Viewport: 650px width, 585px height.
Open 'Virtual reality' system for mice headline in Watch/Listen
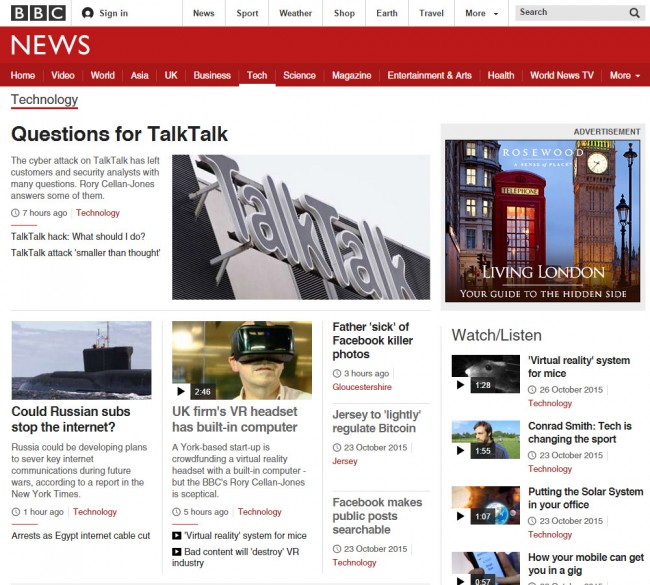point(579,367)
